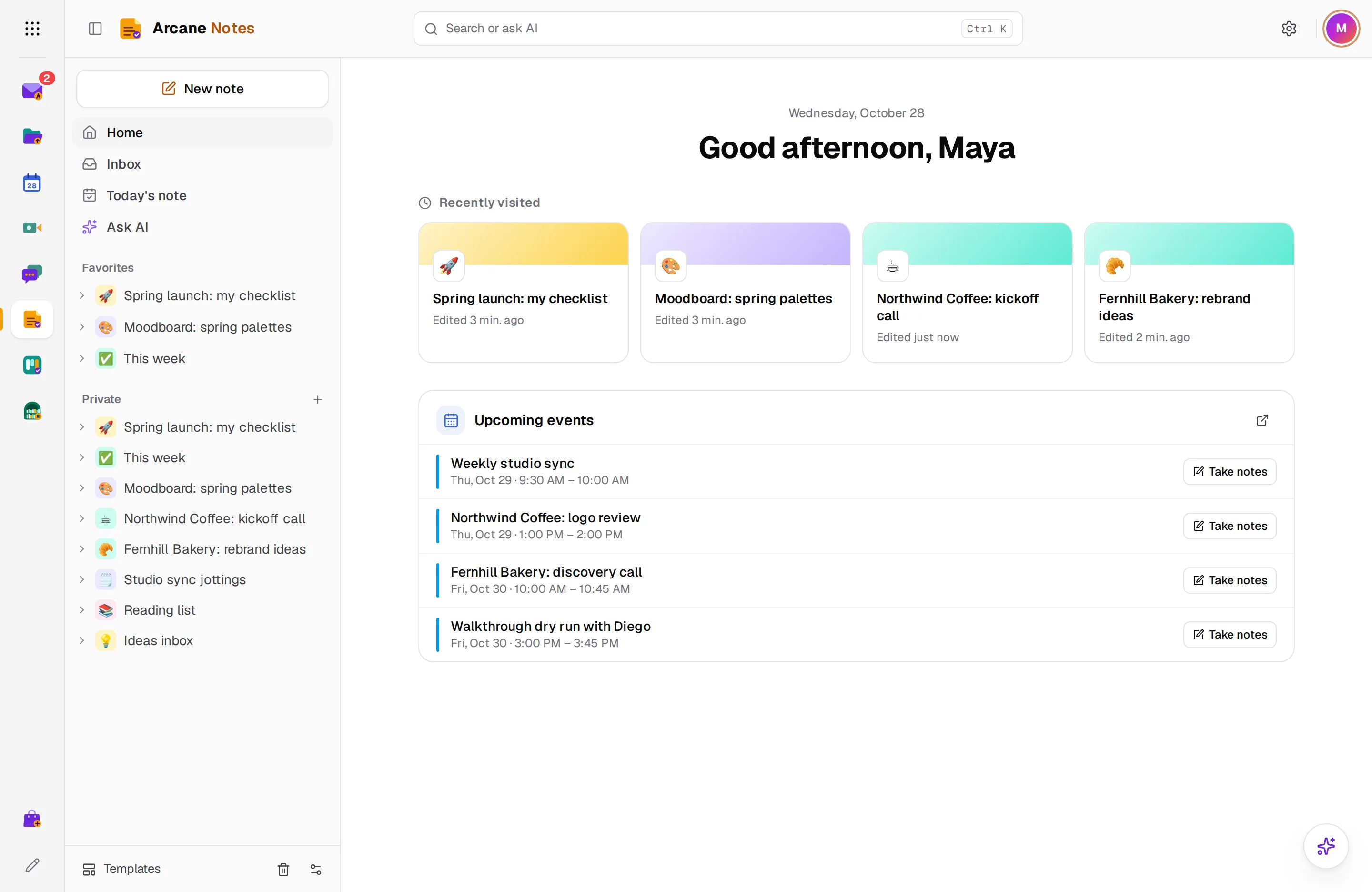This screenshot has height=892, width=1372.
Task: Open Inbox in sidebar
Action: pos(202,164)
